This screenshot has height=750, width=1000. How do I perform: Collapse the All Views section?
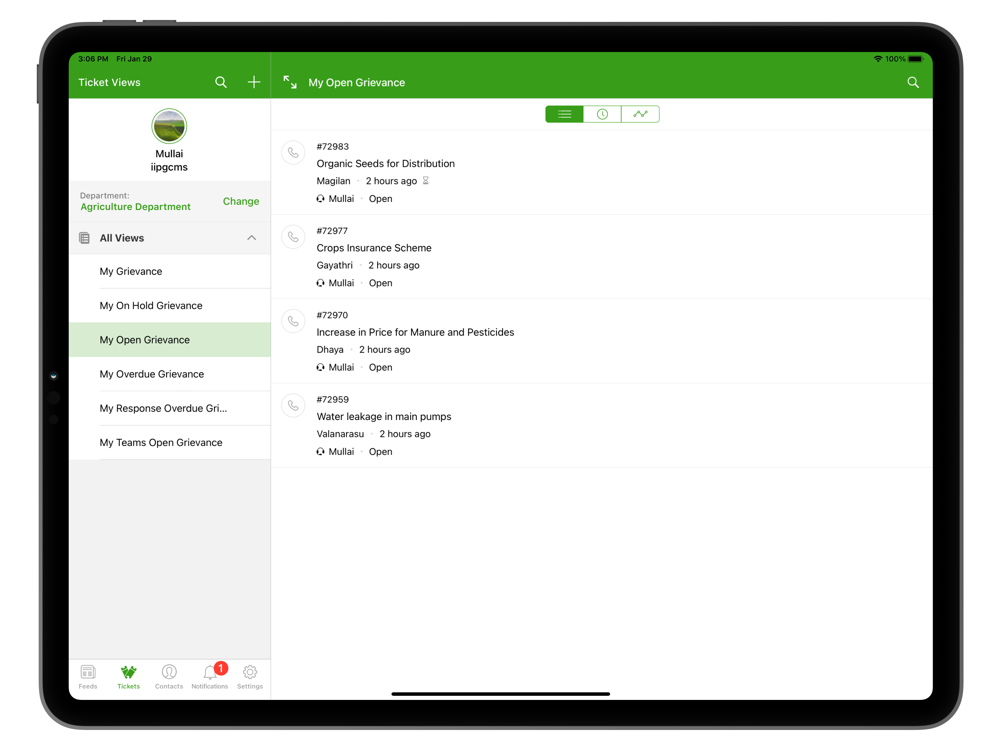[252, 238]
